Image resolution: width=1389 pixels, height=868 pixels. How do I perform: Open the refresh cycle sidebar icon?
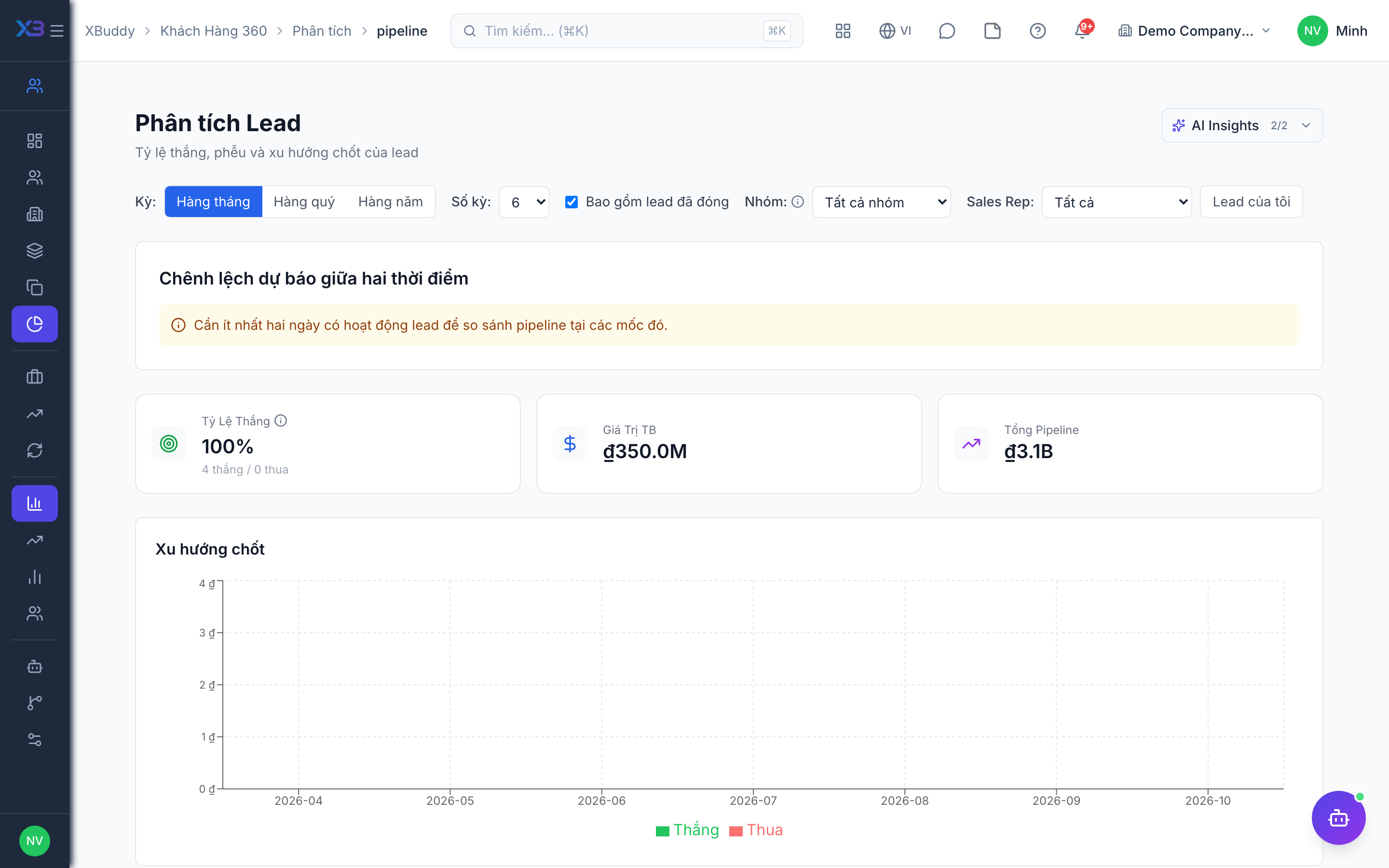click(x=34, y=450)
